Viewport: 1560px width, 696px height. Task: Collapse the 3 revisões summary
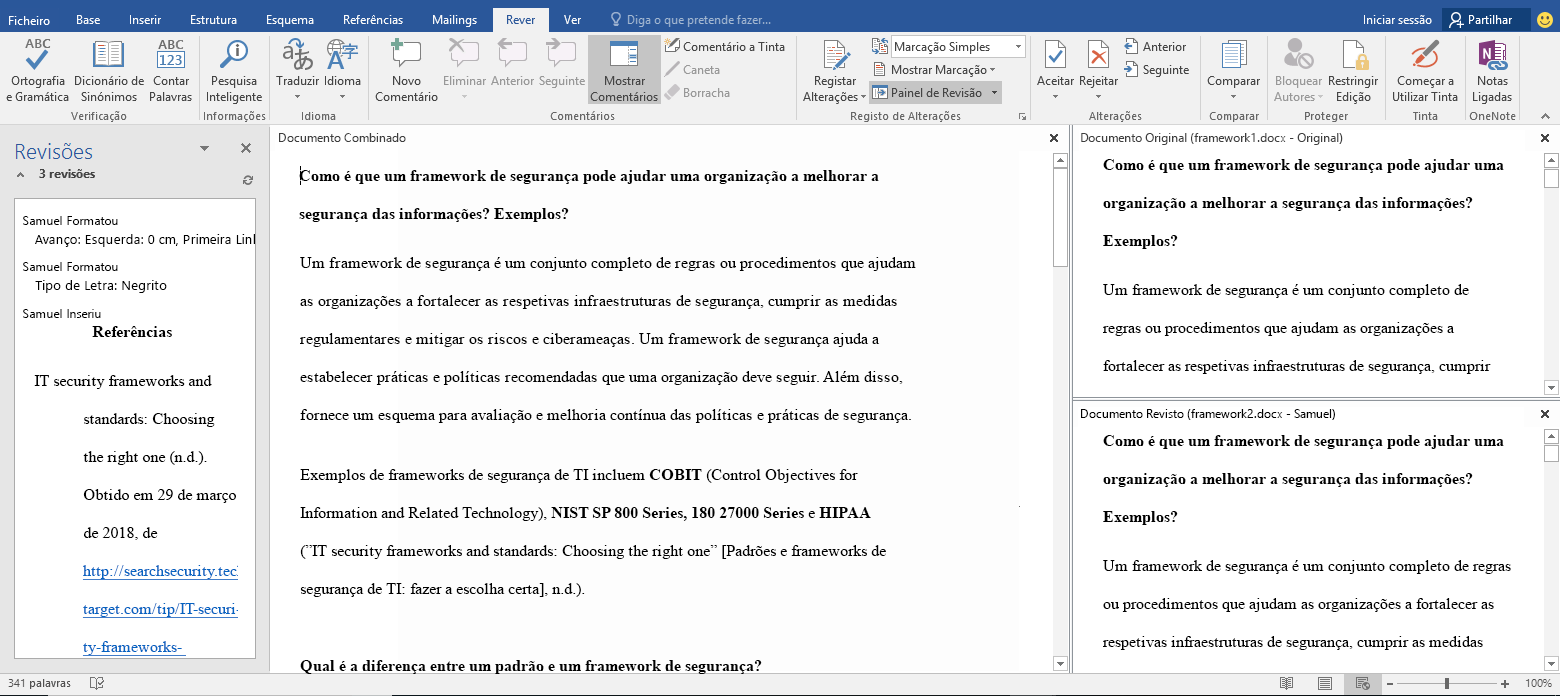pyautogui.click(x=19, y=174)
